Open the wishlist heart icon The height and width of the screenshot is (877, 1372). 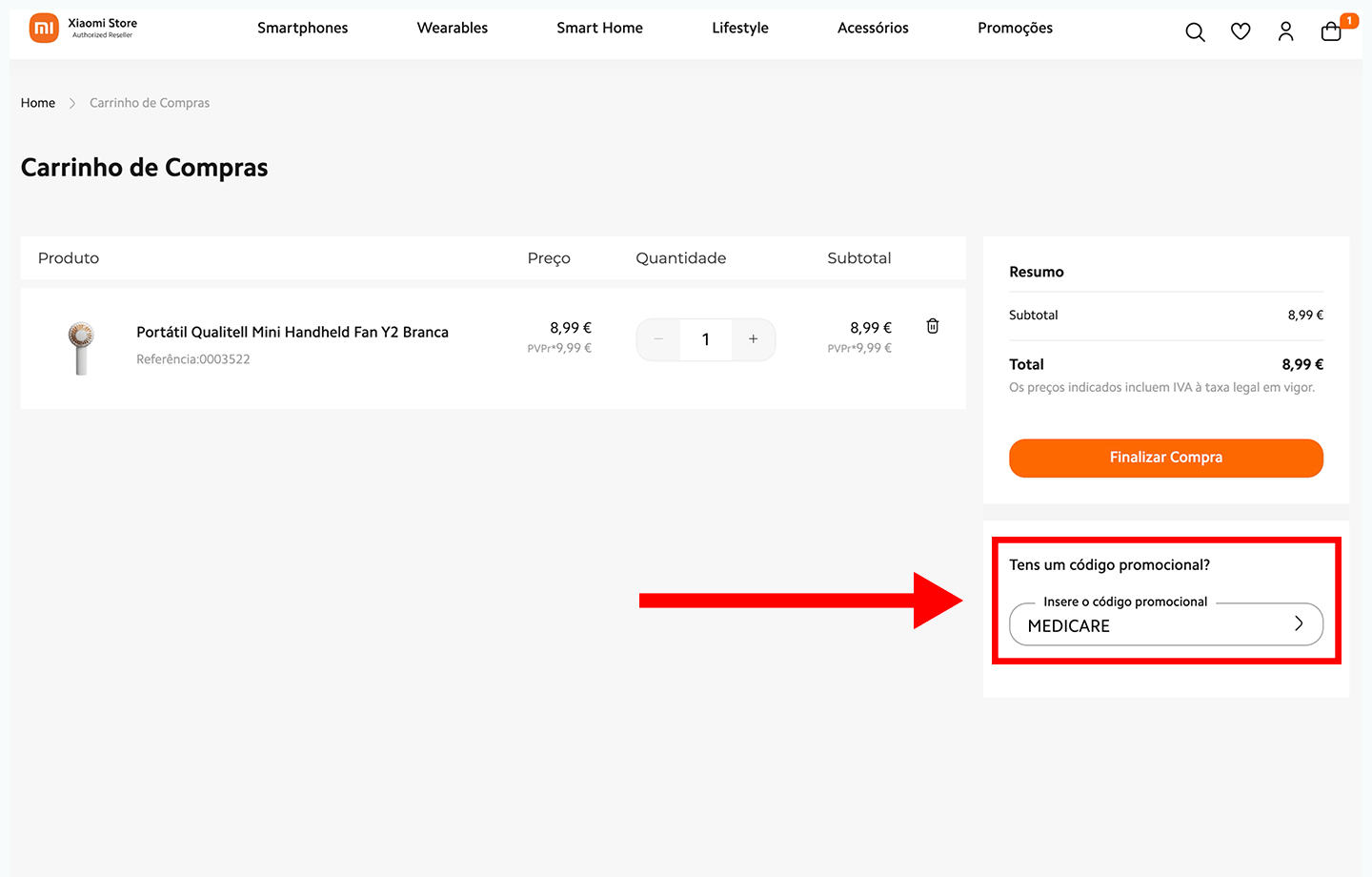point(1241,32)
